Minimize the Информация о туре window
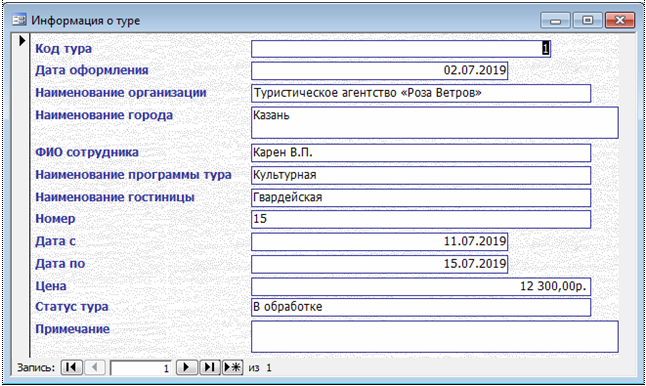 [555, 20]
